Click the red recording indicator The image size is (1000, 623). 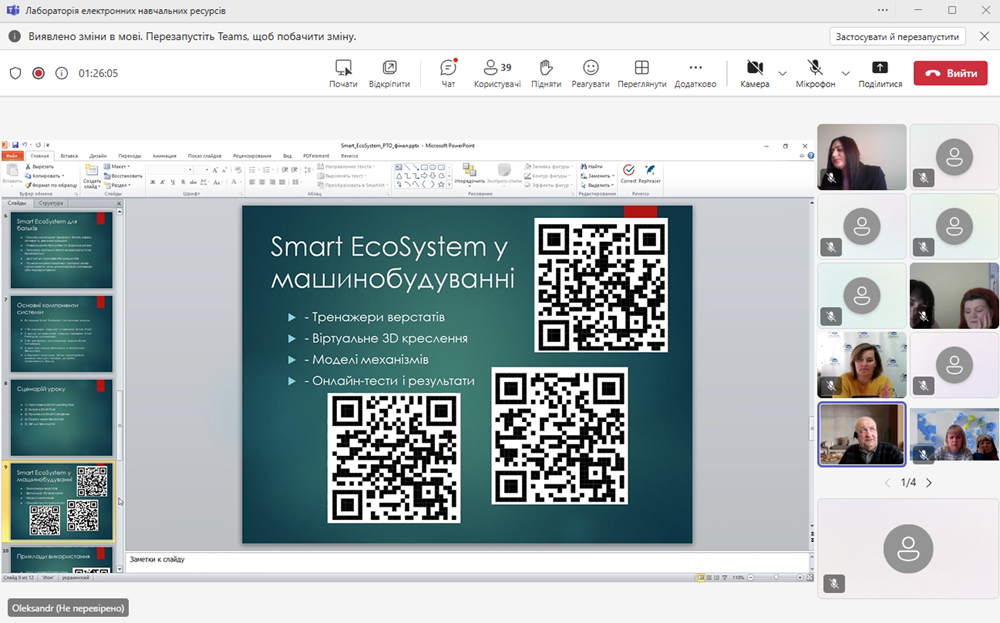click(38, 73)
